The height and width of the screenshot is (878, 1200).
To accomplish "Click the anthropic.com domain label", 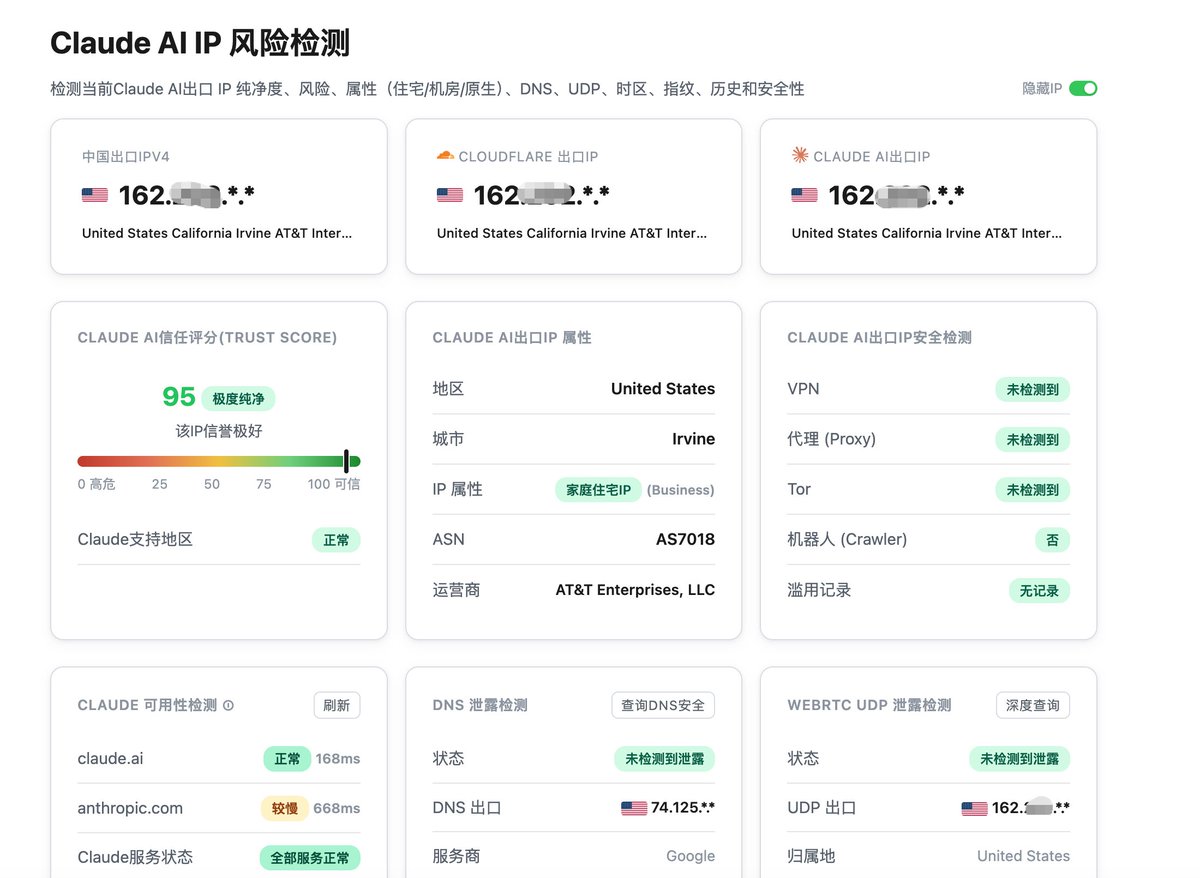I will click(x=130, y=808).
